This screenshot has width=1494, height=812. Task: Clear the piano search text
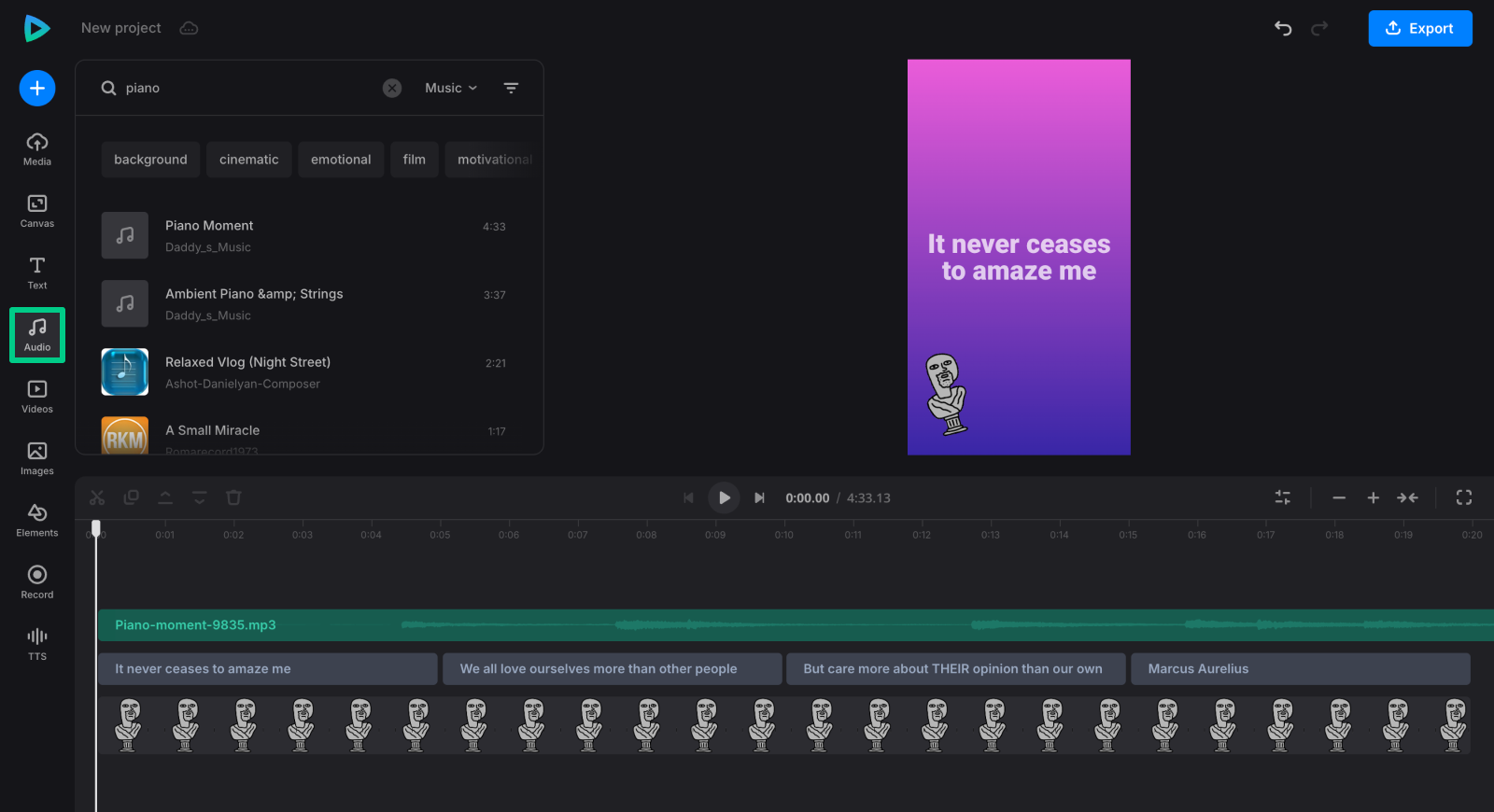click(x=392, y=88)
